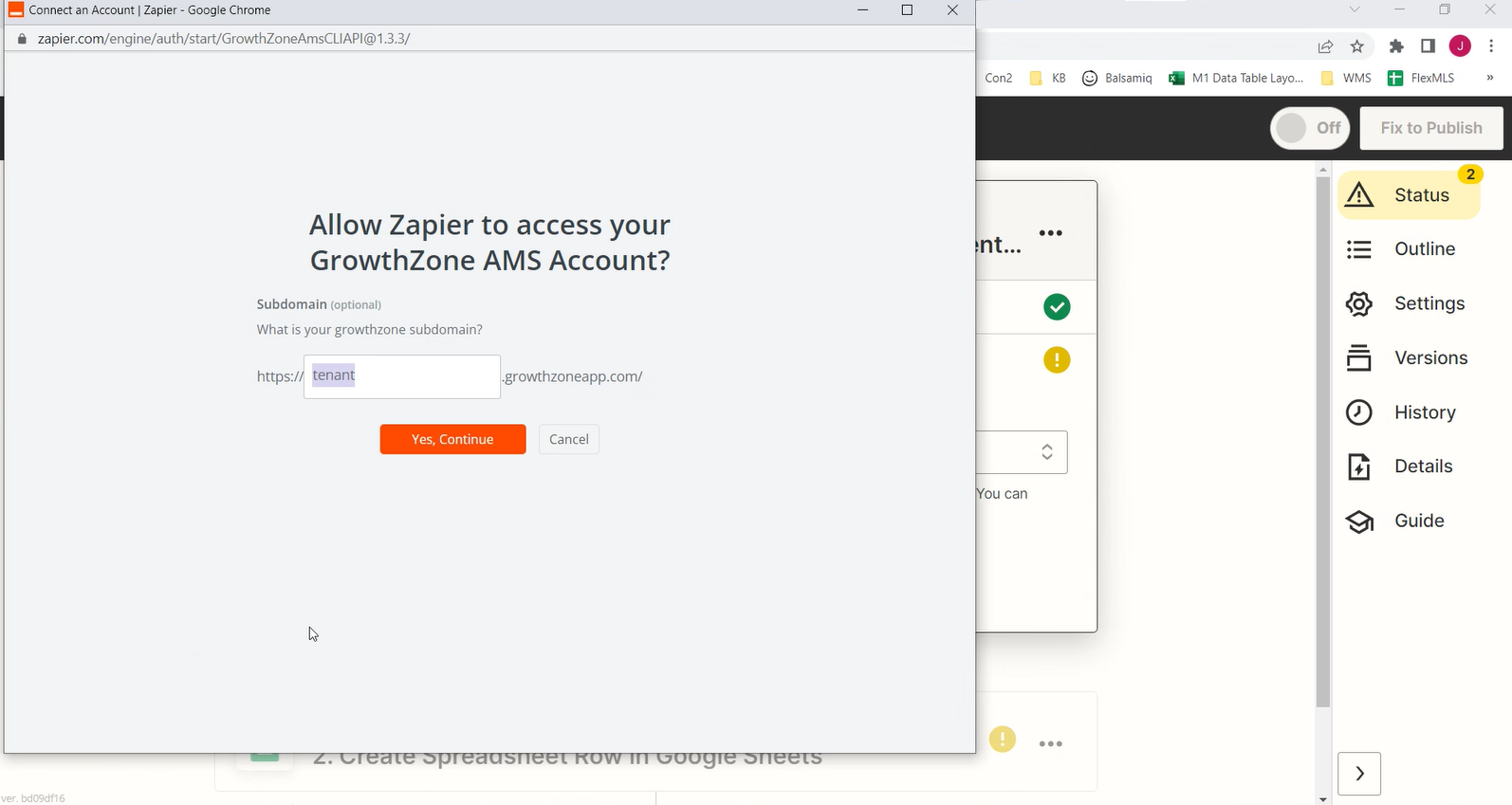
Task: Expand the bookmarks overflow chevron
Action: 1489,78
